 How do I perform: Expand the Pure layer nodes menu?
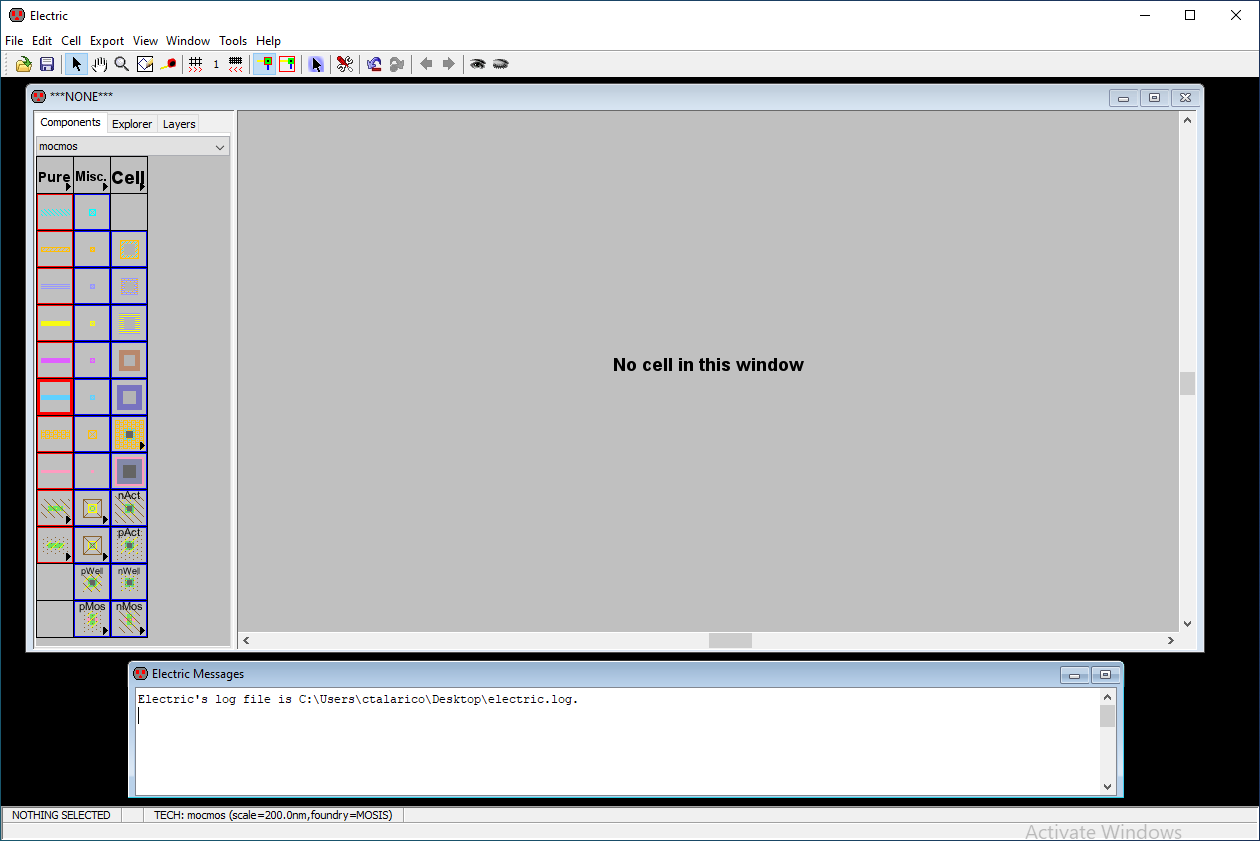[x=54, y=176]
